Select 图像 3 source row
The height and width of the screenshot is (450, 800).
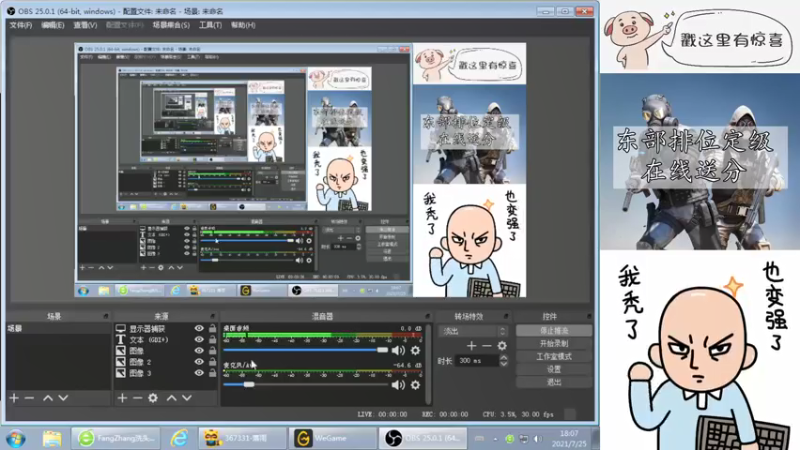(x=166, y=373)
